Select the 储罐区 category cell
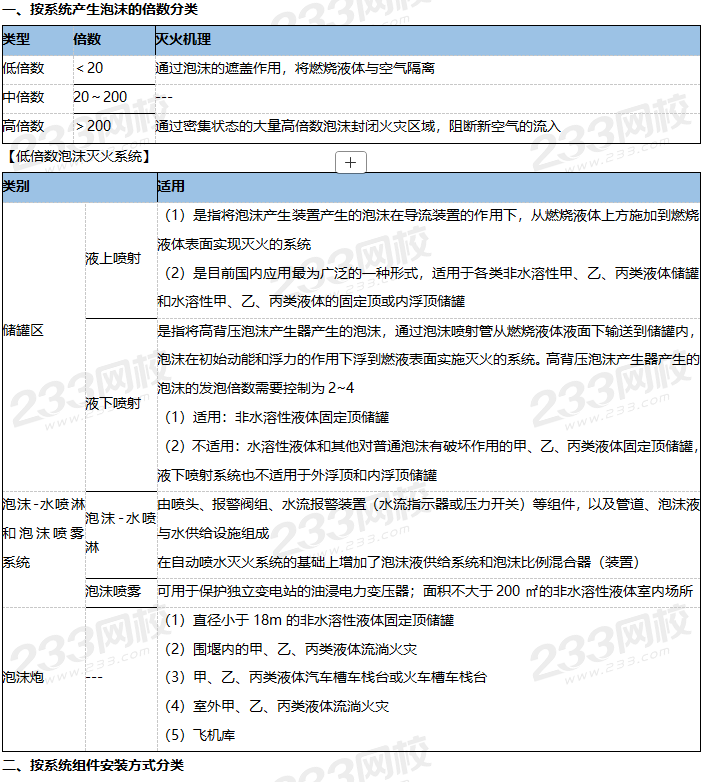 (x=24, y=330)
